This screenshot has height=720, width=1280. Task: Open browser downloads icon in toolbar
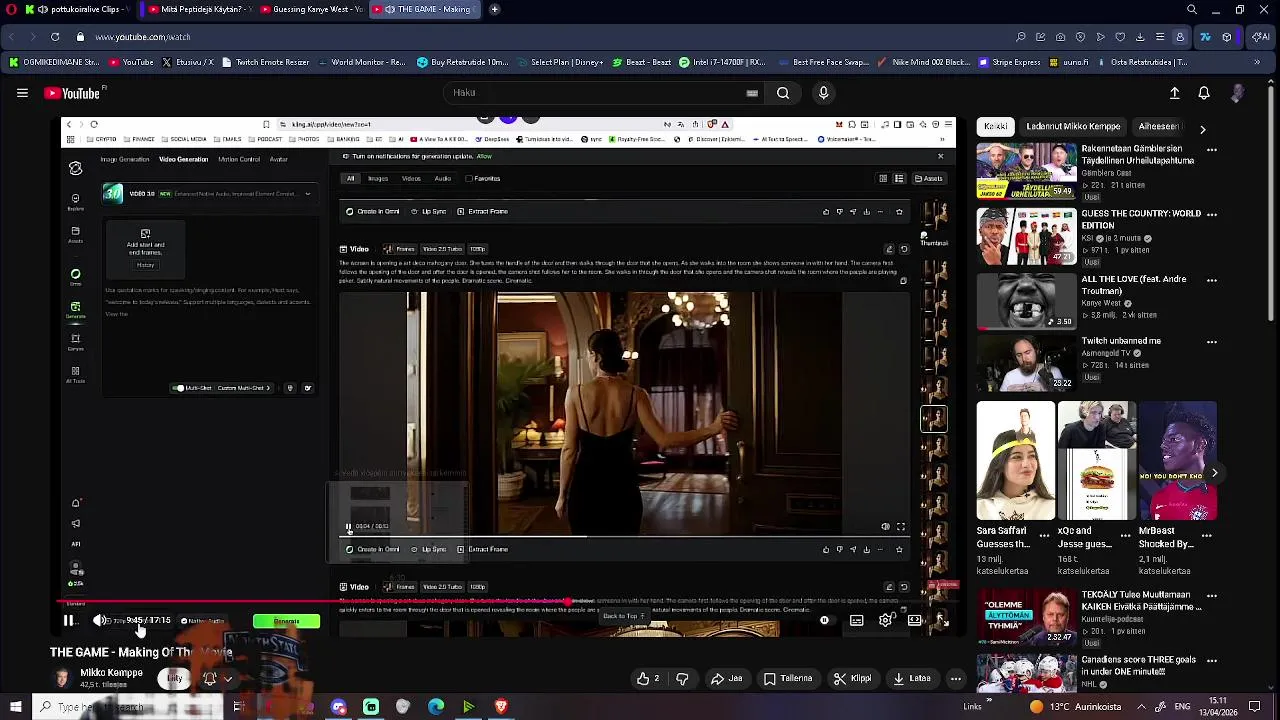[x=1140, y=37]
